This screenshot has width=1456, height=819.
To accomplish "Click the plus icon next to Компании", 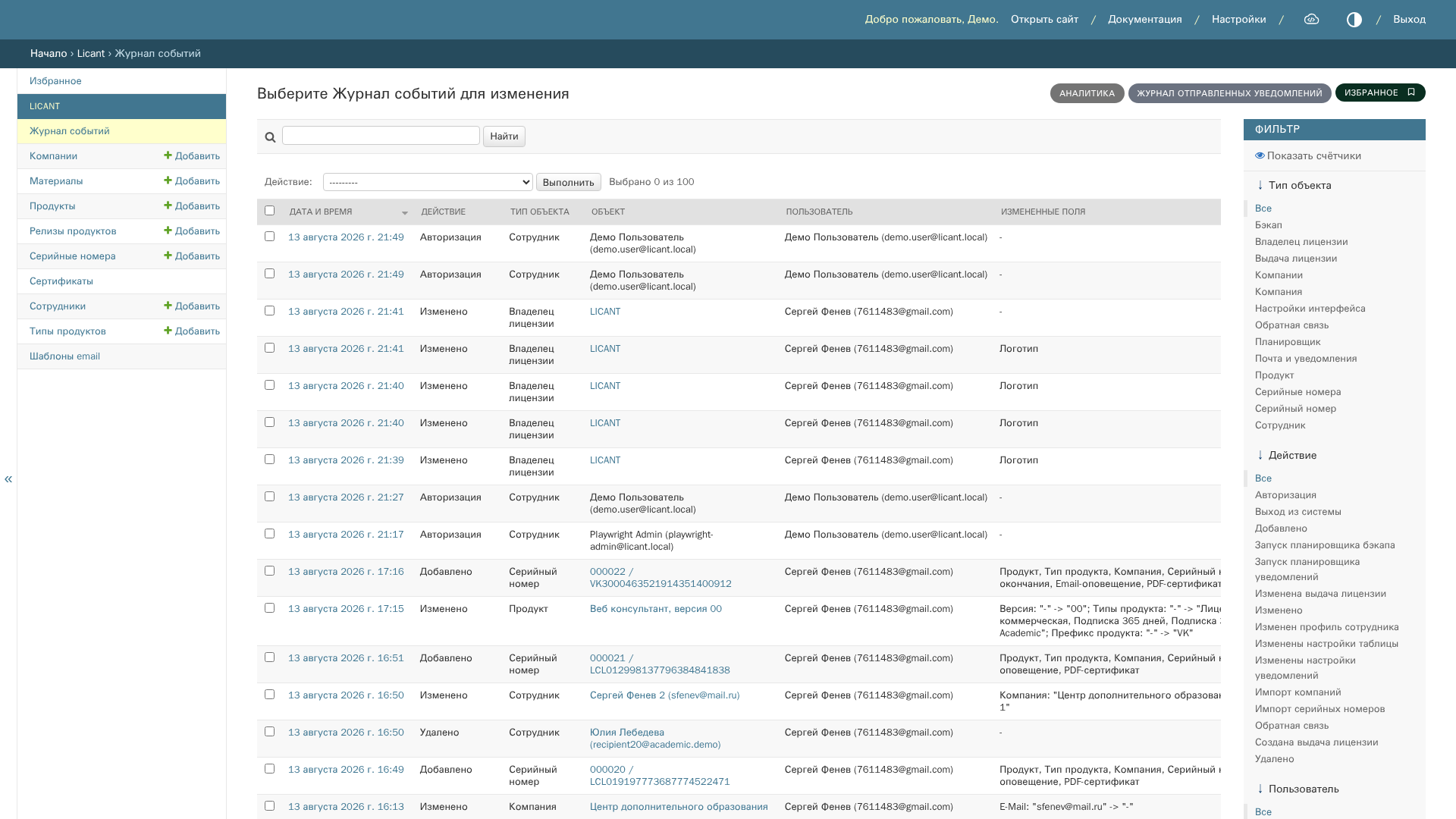I will [168, 155].
